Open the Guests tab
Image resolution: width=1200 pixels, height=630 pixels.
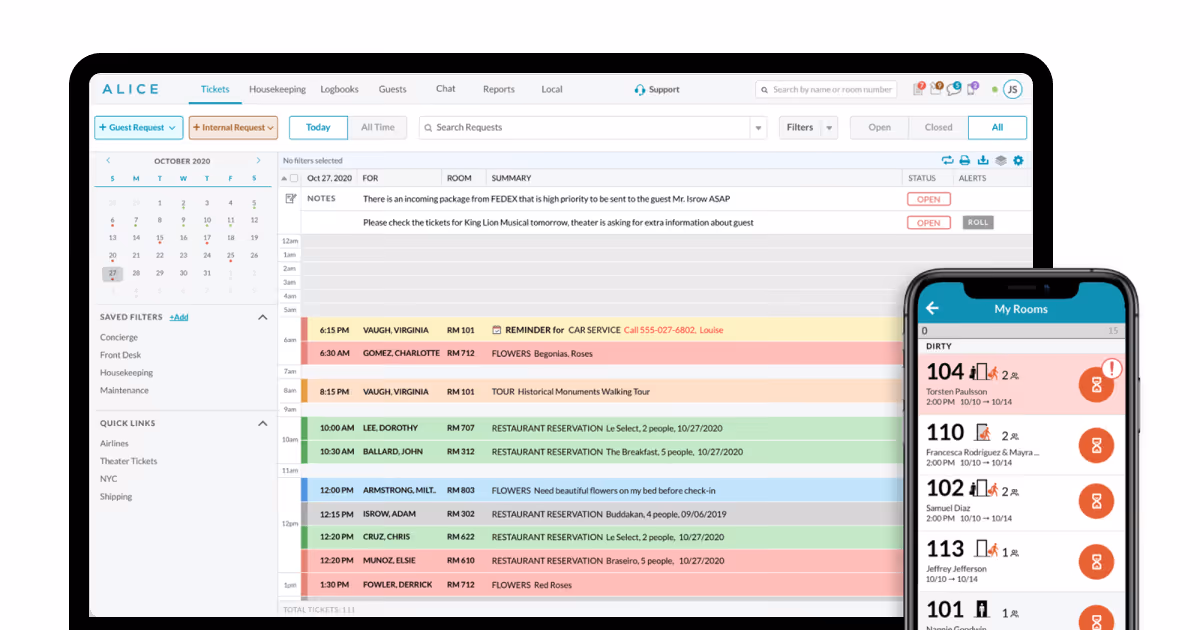[392, 89]
